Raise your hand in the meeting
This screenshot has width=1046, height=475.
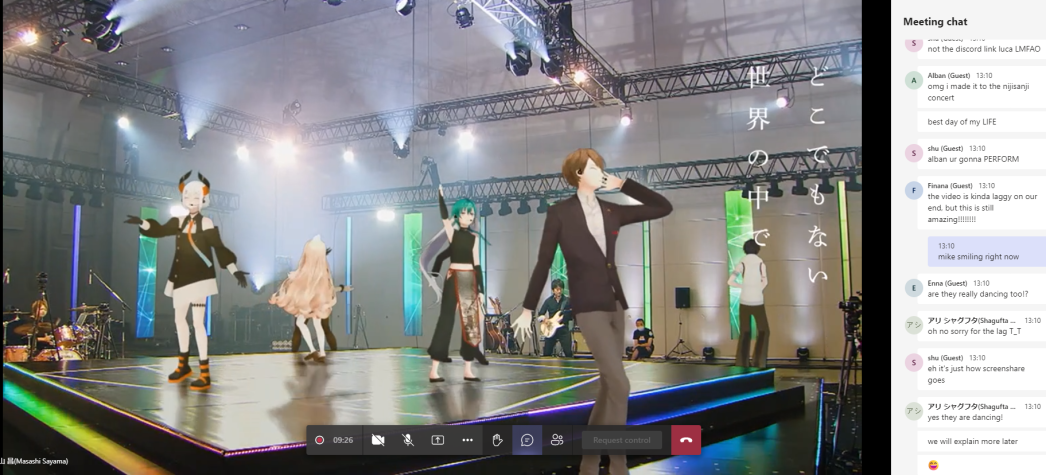[497, 440]
